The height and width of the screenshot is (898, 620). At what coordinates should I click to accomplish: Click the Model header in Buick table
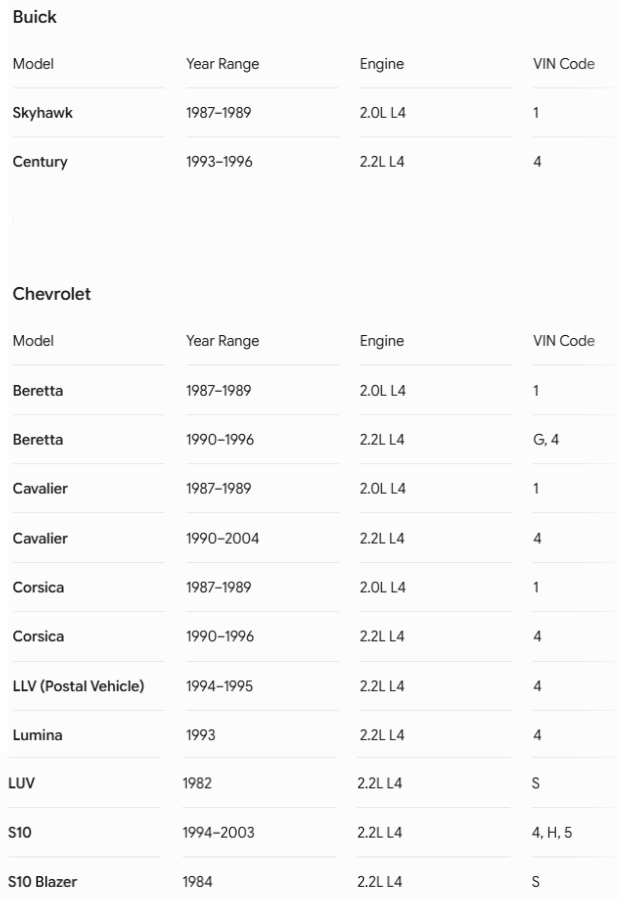point(33,64)
